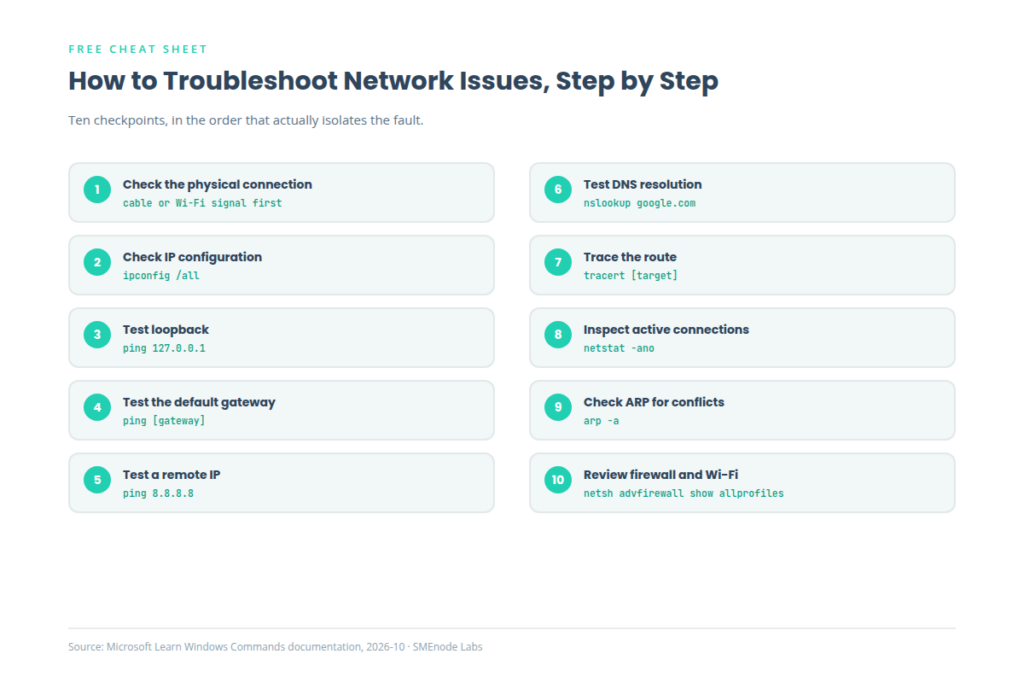This screenshot has width=1024, height=683.
Task: Select the 'tracert [target]' command
Action: pyautogui.click(x=631, y=276)
